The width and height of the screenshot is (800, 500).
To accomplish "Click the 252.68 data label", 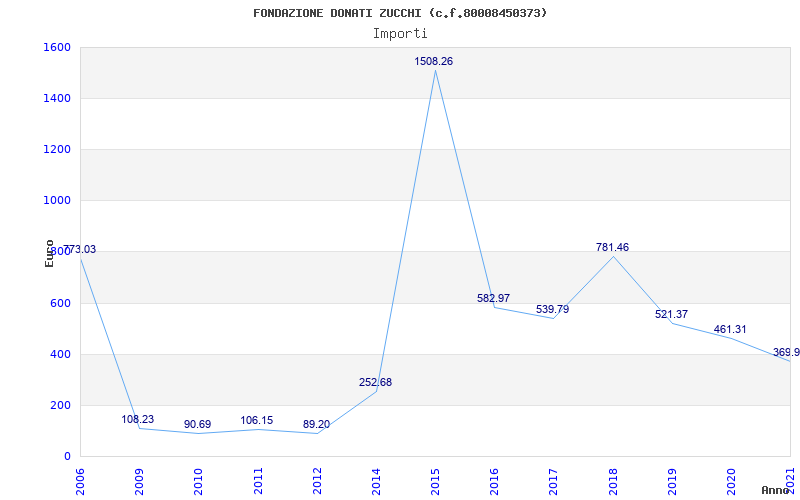I will coord(376,382).
